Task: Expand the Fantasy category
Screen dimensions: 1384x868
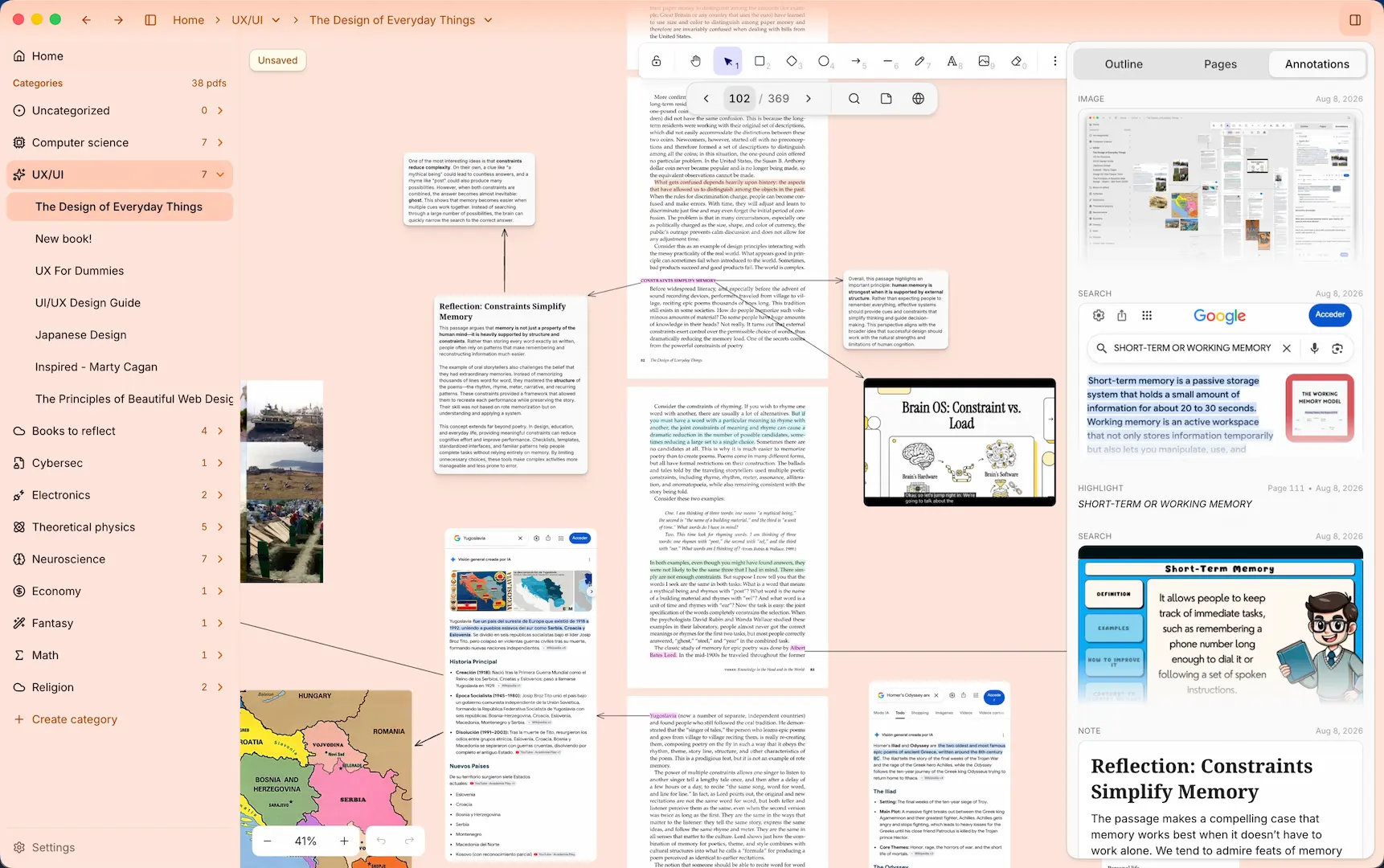Action: pyautogui.click(x=220, y=623)
